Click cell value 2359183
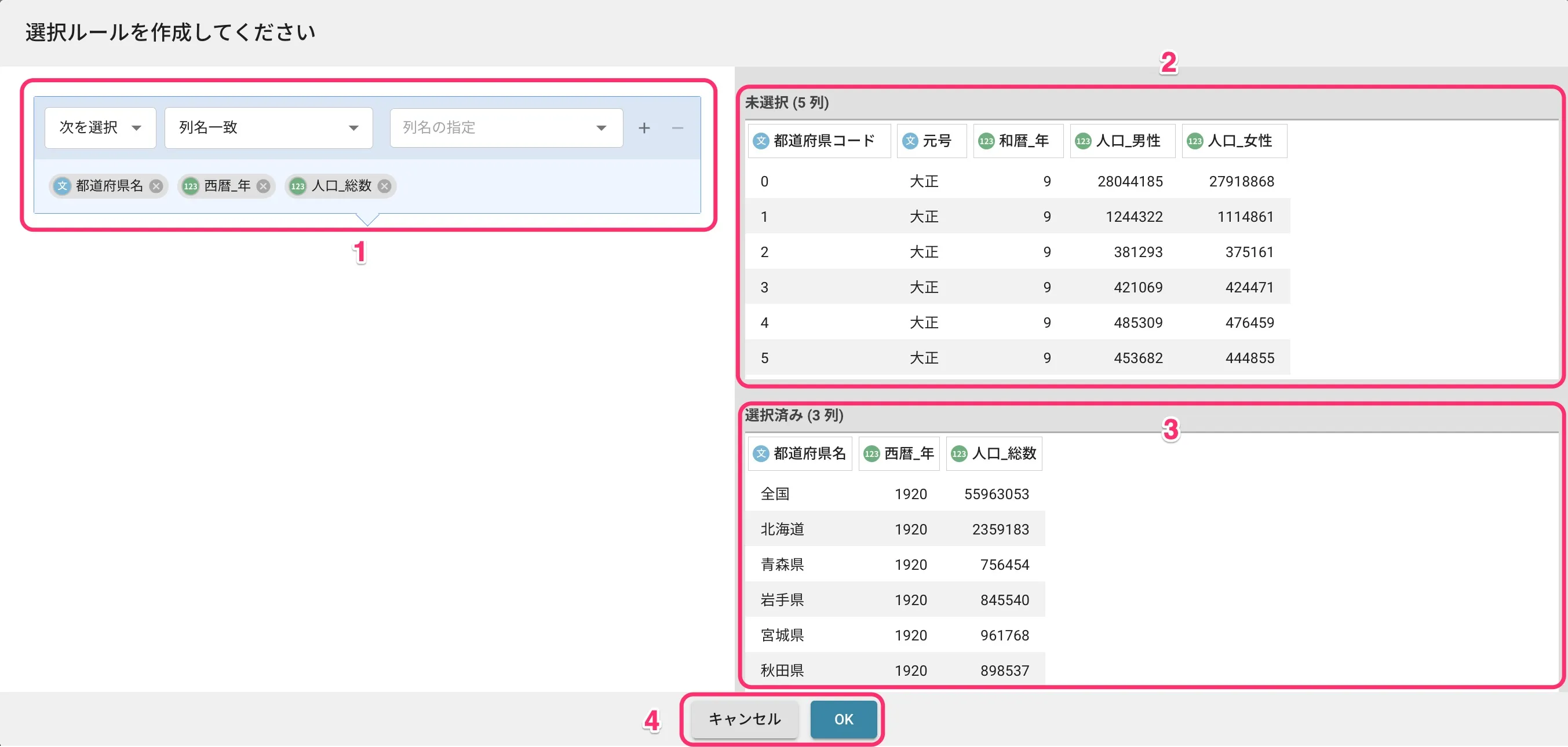The width and height of the screenshot is (1568, 747). pyautogui.click(x=1001, y=530)
